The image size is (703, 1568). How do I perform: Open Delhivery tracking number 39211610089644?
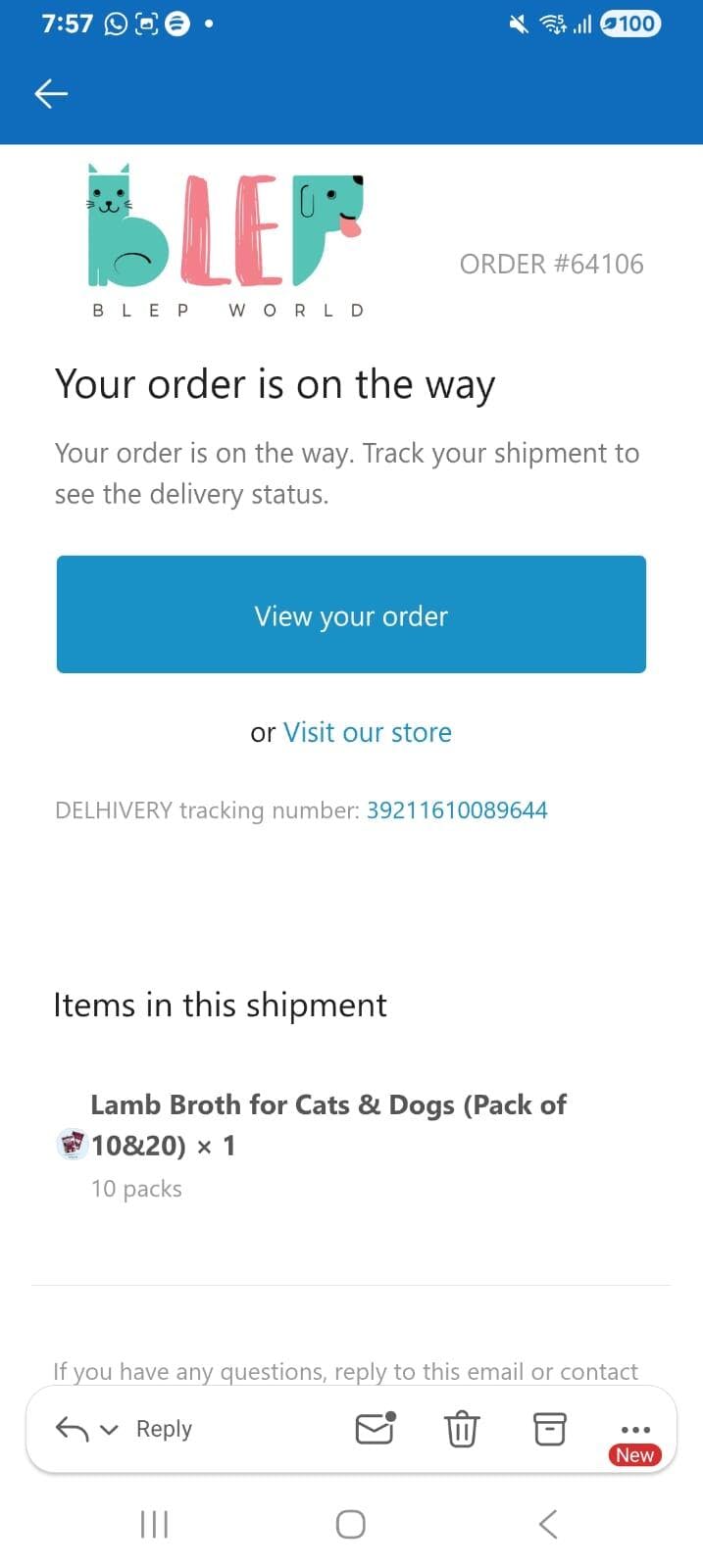(457, 810)
